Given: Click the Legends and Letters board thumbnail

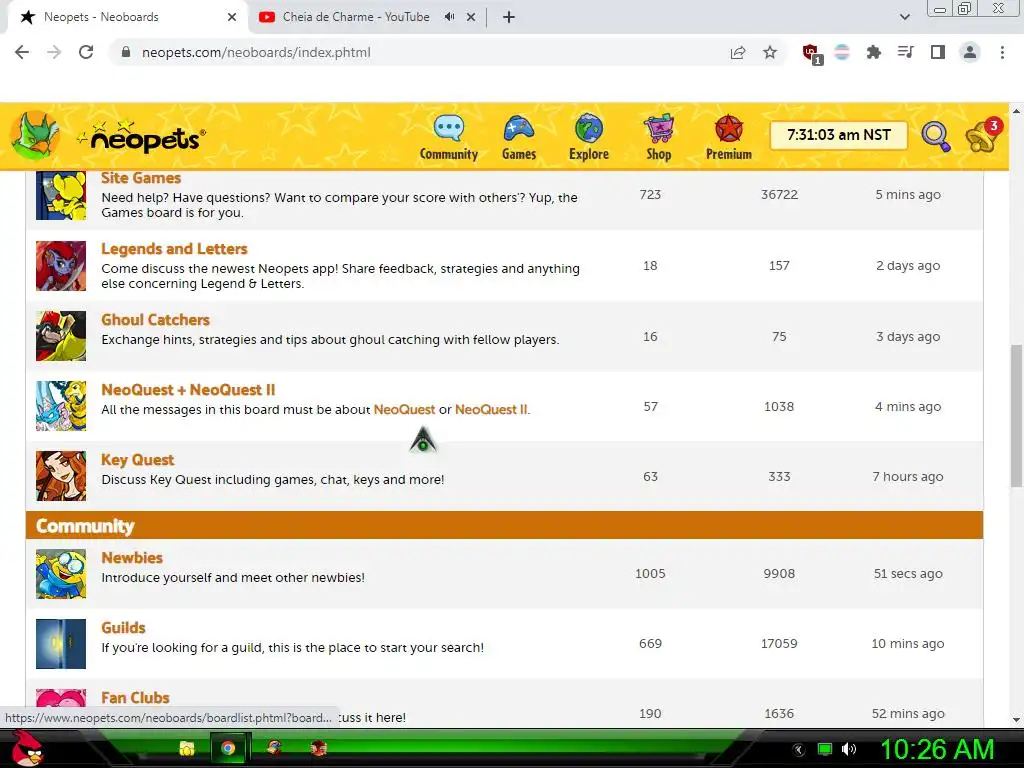Looking at the screenshot, I should [61, 266].
